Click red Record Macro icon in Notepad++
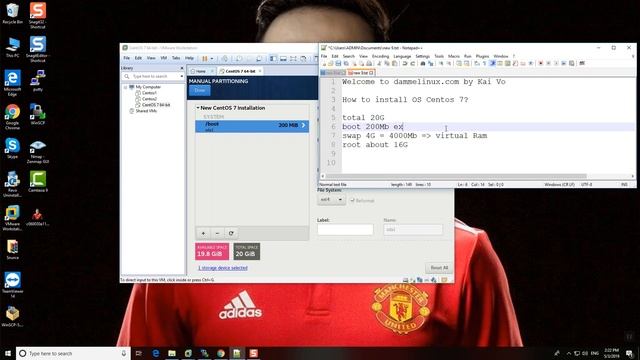This screenshot has height=360, width=640. (x=541, y=64)
